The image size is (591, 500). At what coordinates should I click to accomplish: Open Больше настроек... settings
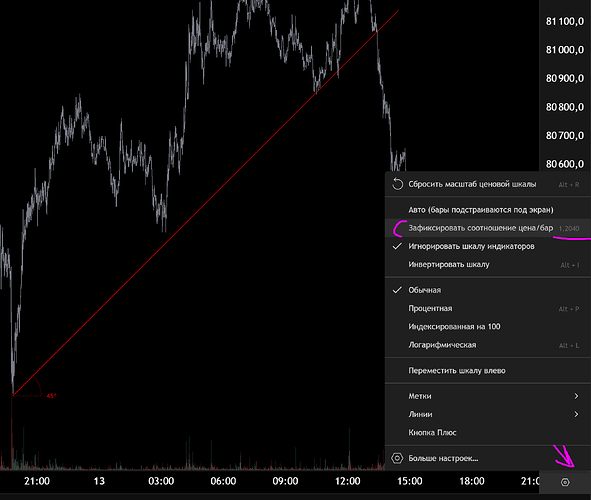click(488, 458)
